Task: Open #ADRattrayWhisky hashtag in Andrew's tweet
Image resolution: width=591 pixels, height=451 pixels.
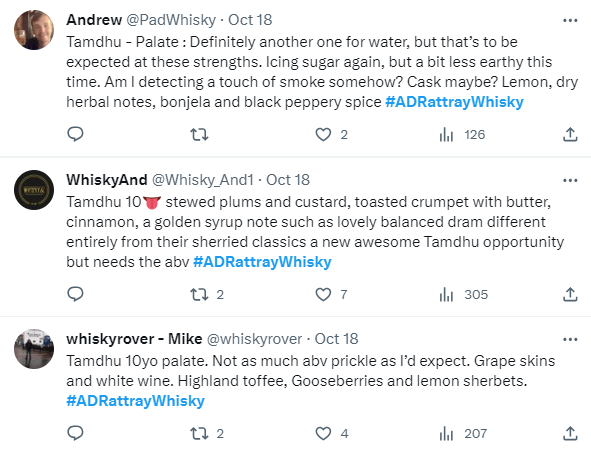Action: coord(454,102)
